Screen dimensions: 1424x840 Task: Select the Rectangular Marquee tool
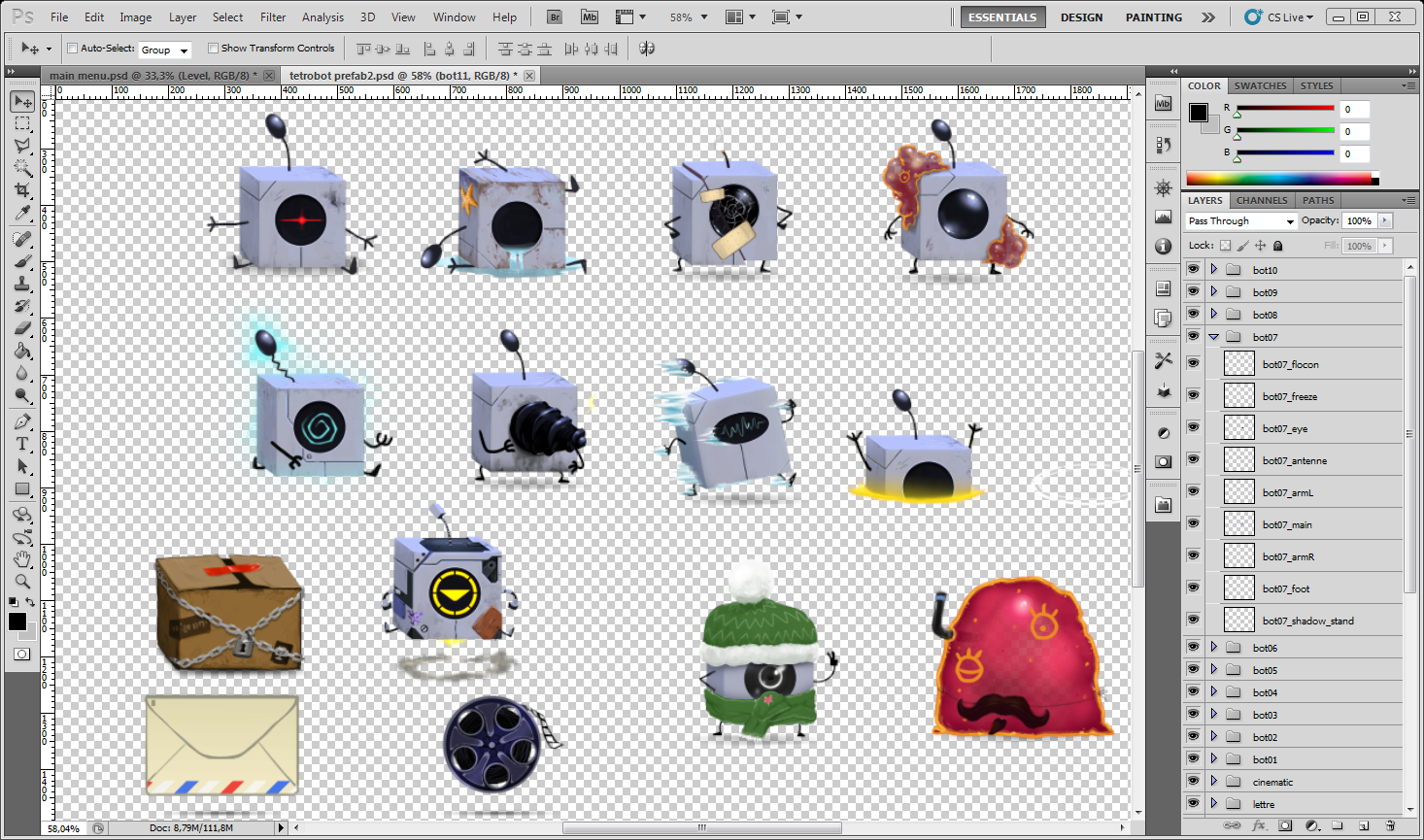coord(22,123)
